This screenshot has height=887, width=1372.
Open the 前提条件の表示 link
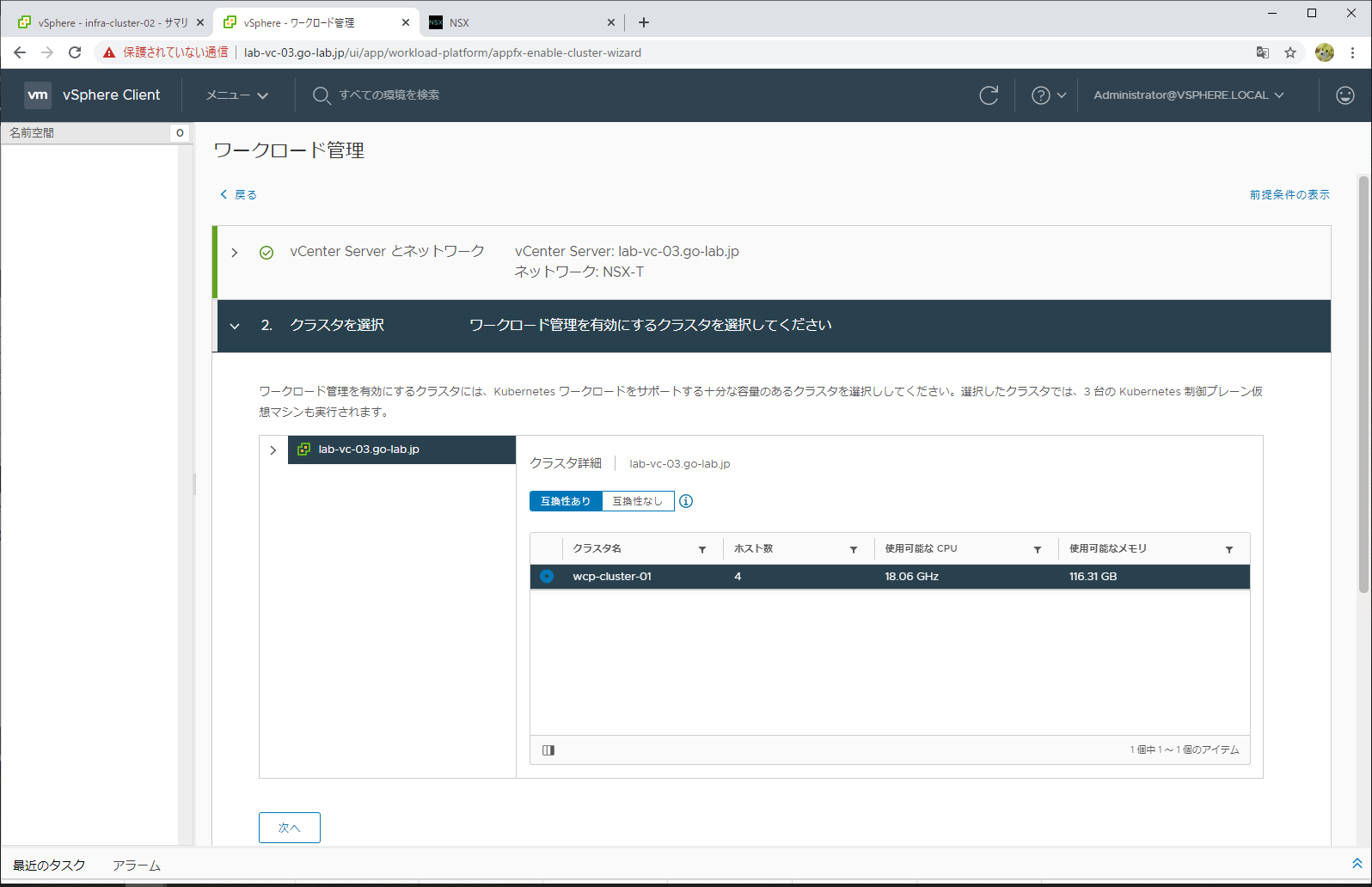click(1289, 195)
